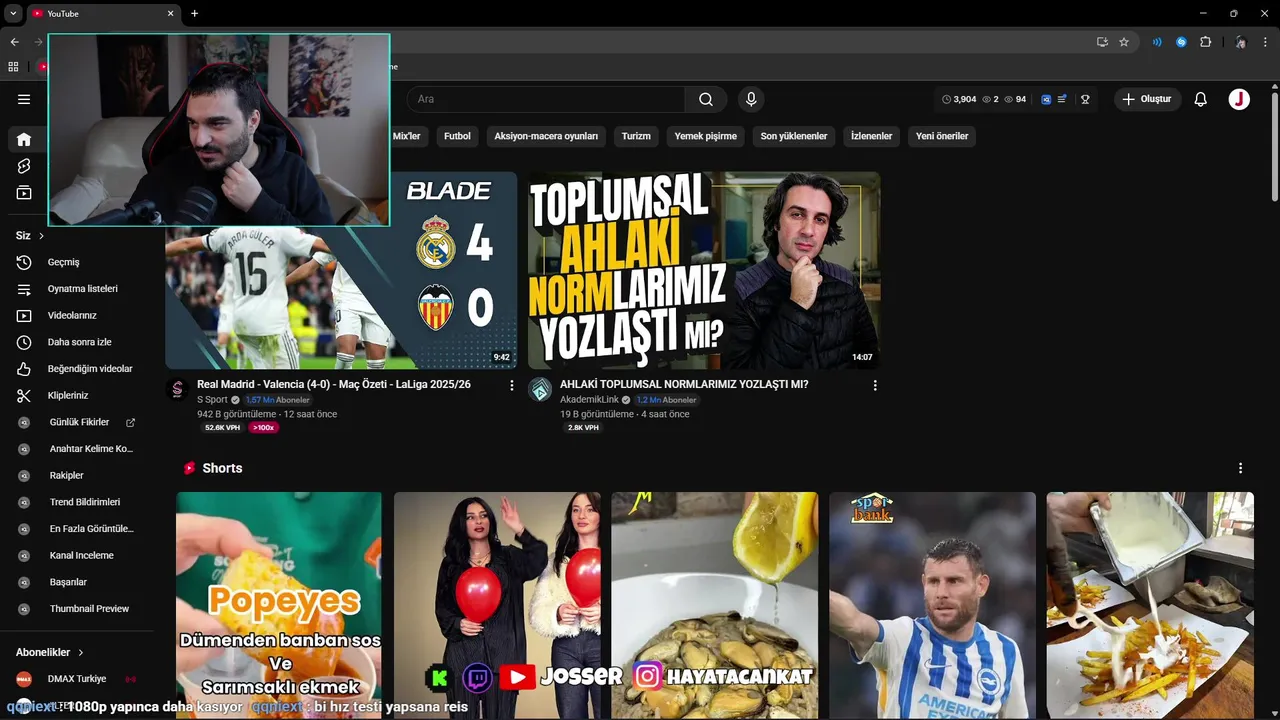This screenshot has height=720, width=1280.
Task: Go back with browser back arrow
Action: 14,42
